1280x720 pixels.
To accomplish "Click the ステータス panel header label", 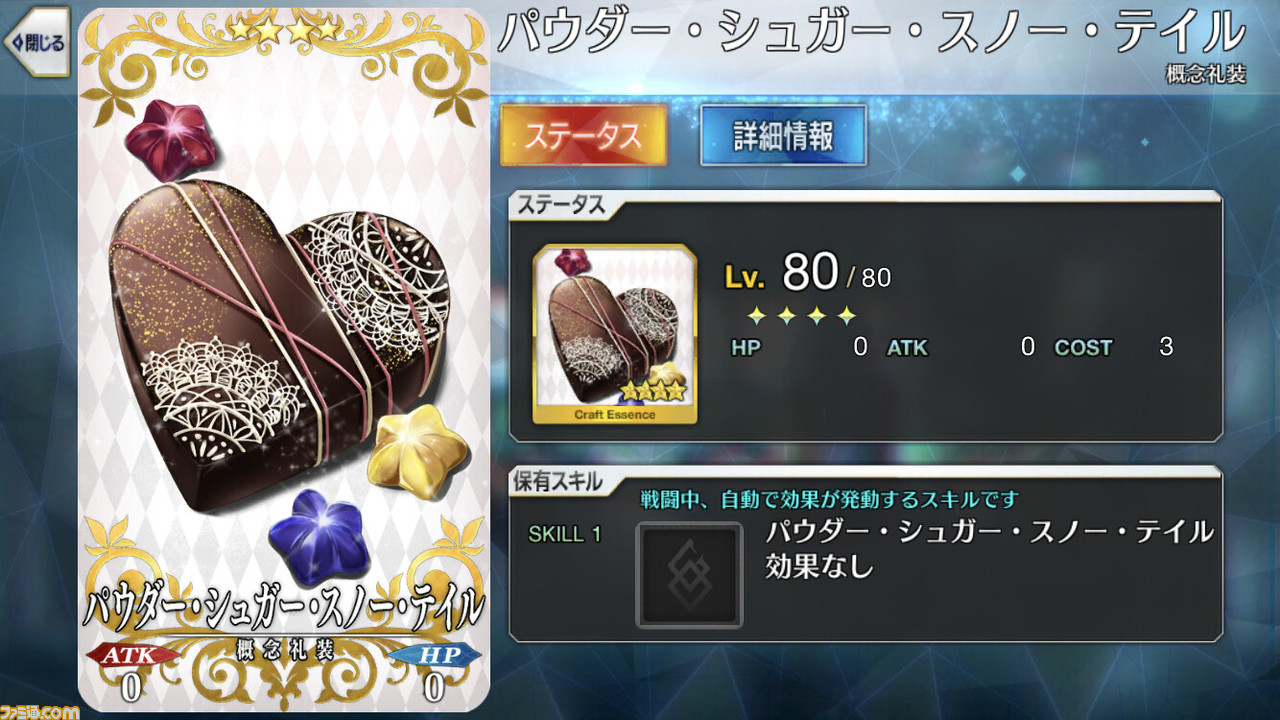I will [561, 205].
